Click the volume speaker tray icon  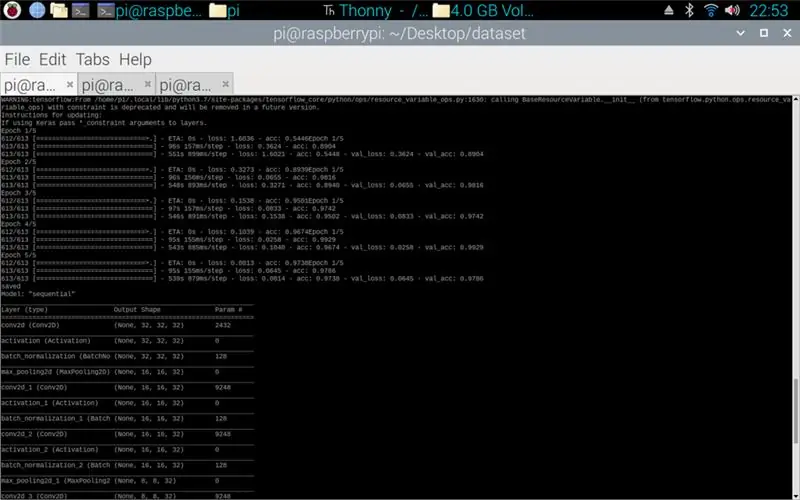point(732,10)
